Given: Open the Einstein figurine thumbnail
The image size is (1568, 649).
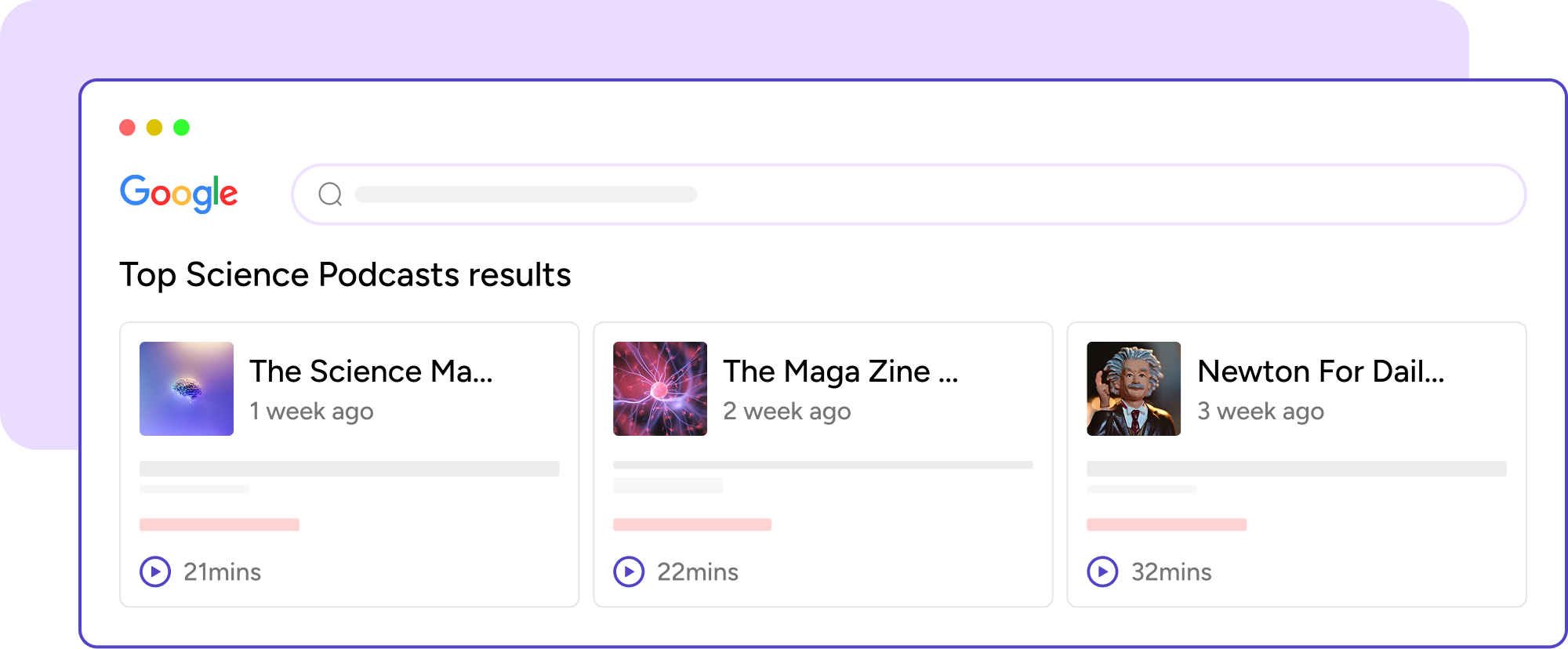Looking at the screenshot, I should pos(1134,389).
